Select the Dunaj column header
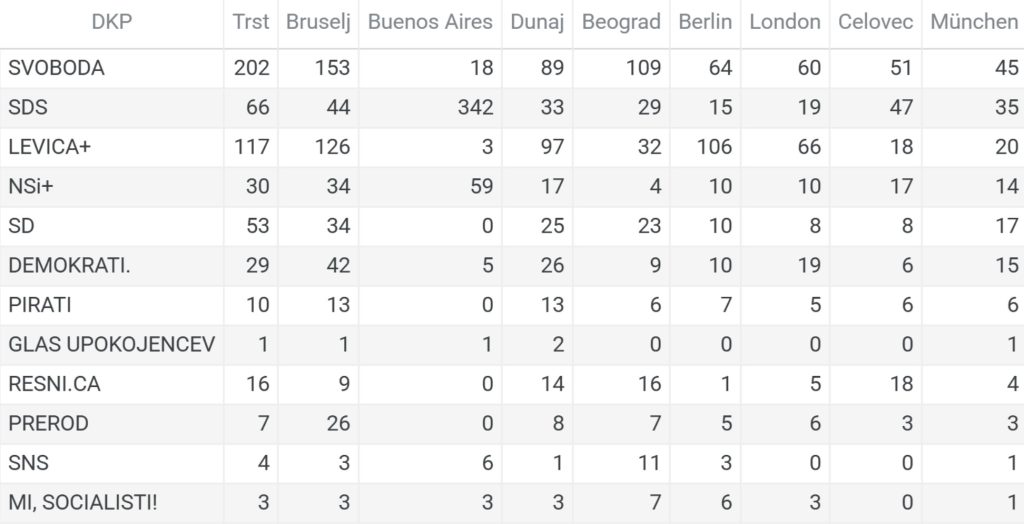The width and height of the screenshot is (1024, 524). point(537,22)
